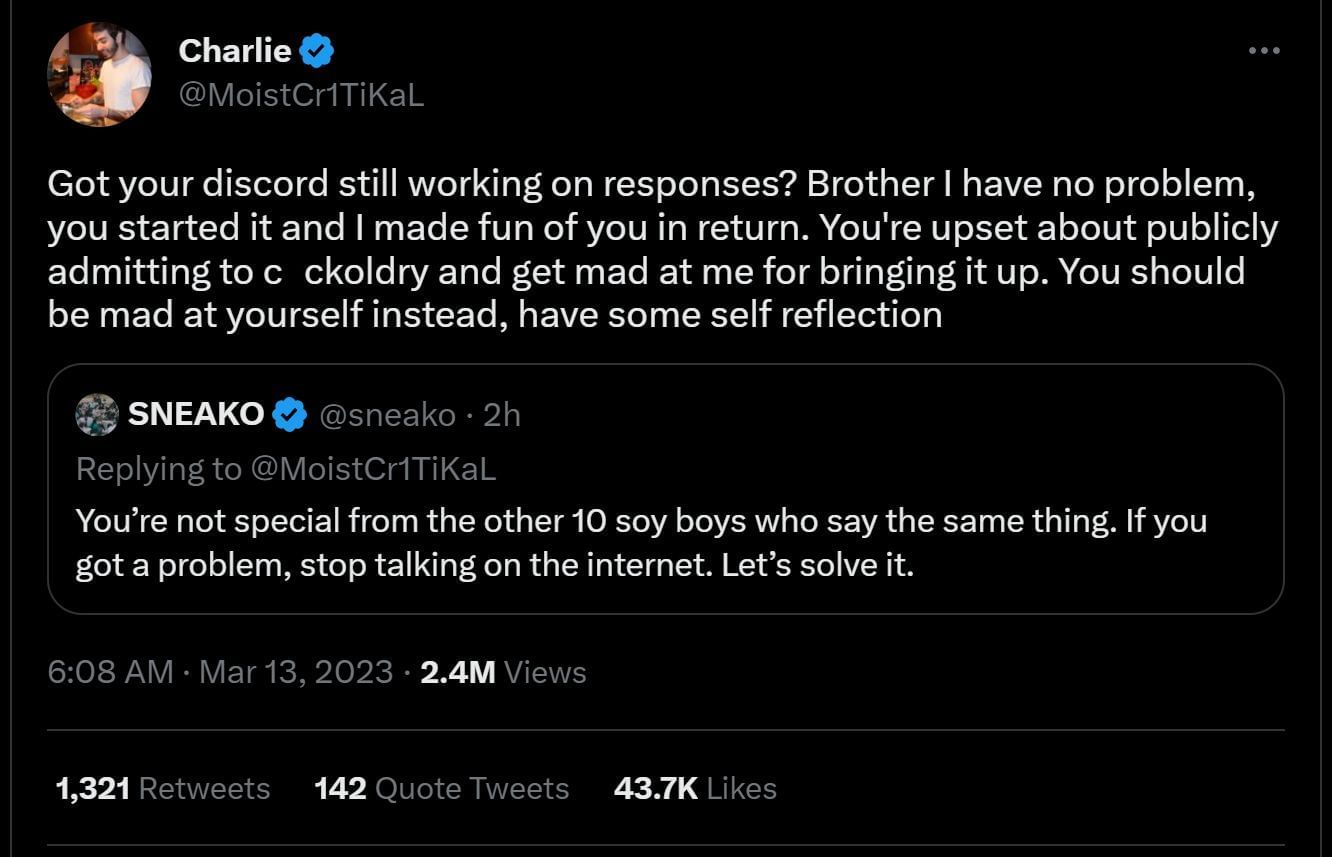
Task: Open the tweet options menu
Action: click(x=1266, y=48)
